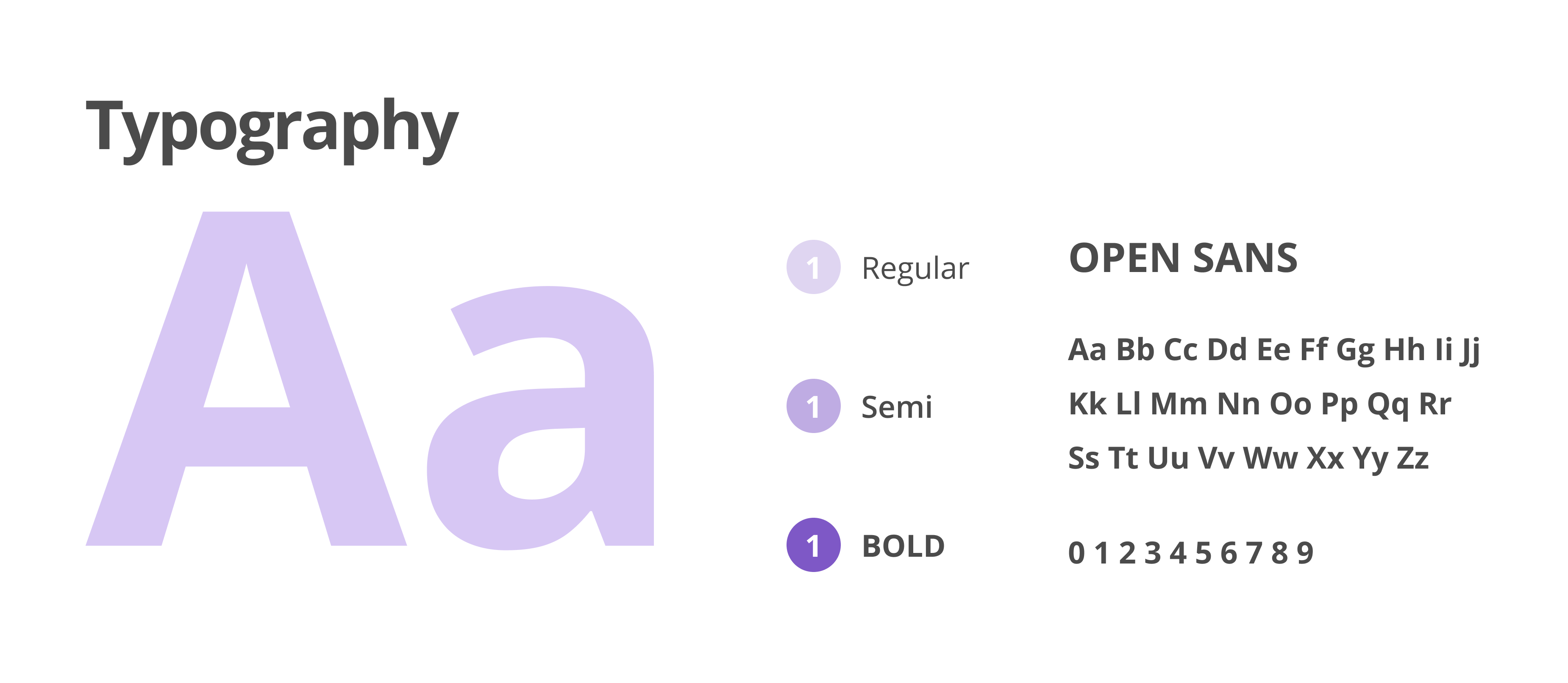Click the Typography heading
This screenshot has width=1568, height=683.
point(272,128)
